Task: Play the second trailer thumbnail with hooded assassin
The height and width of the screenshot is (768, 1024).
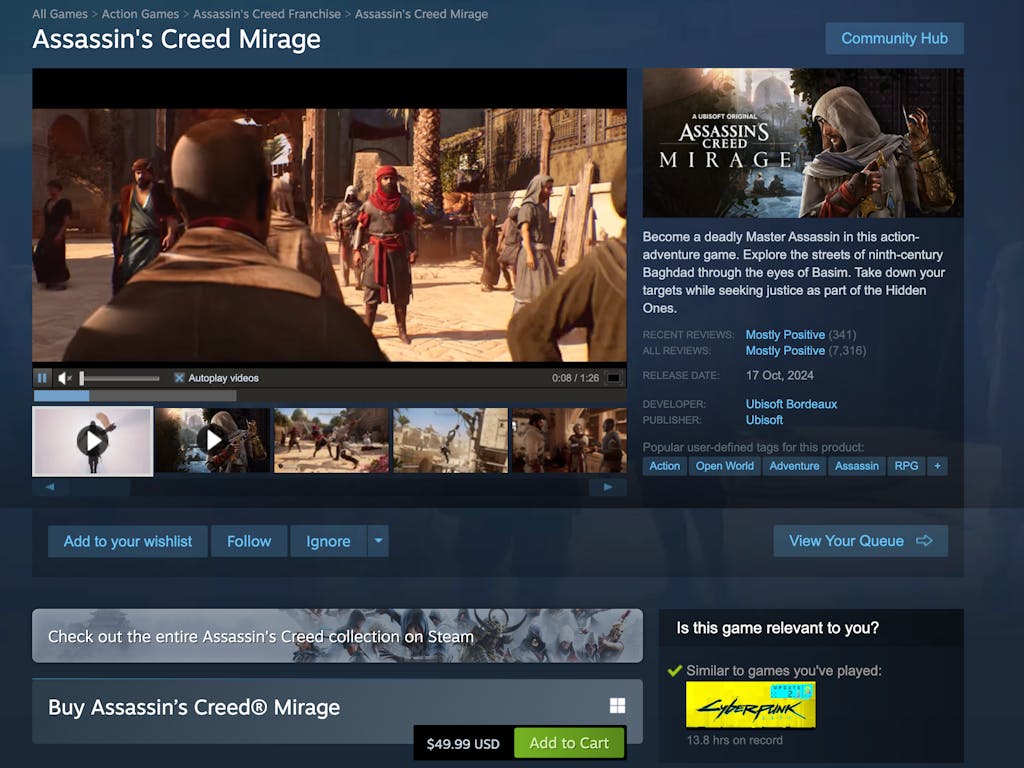Action: point(213,441)
